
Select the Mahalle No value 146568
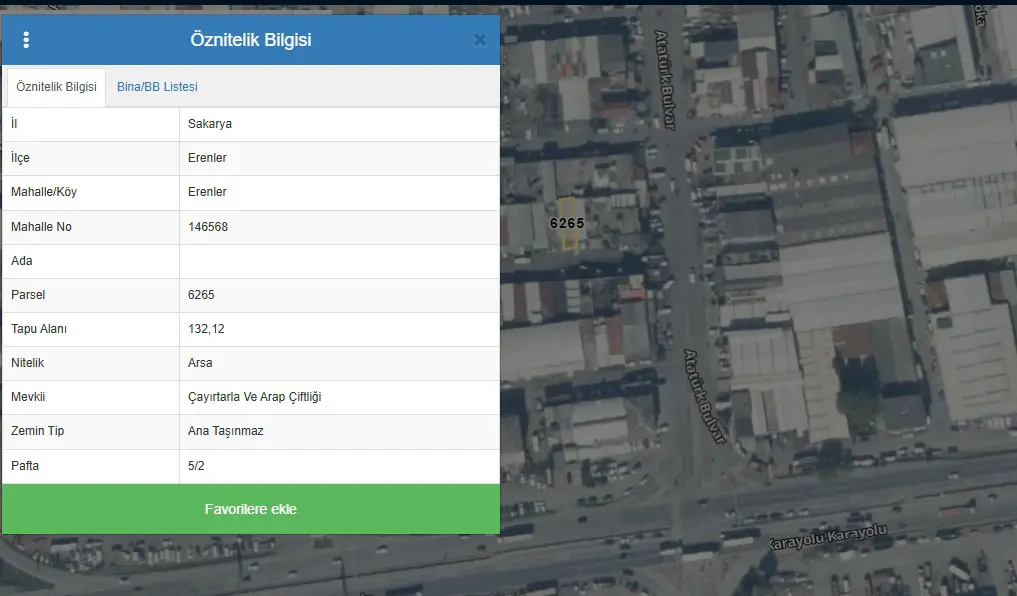pyautogui.click(x=208, y=227)
